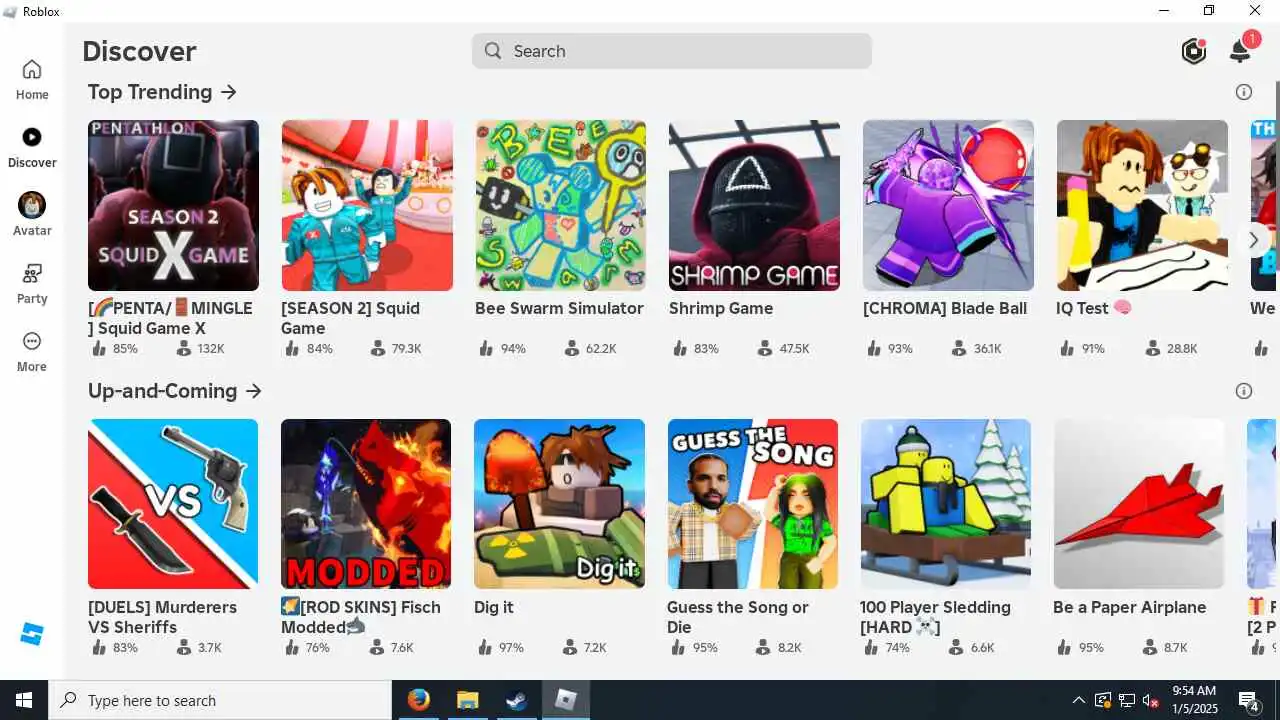Click the Up-and-Coming arrow
This screenshot has height=720, width=1280.
point(254,391)
